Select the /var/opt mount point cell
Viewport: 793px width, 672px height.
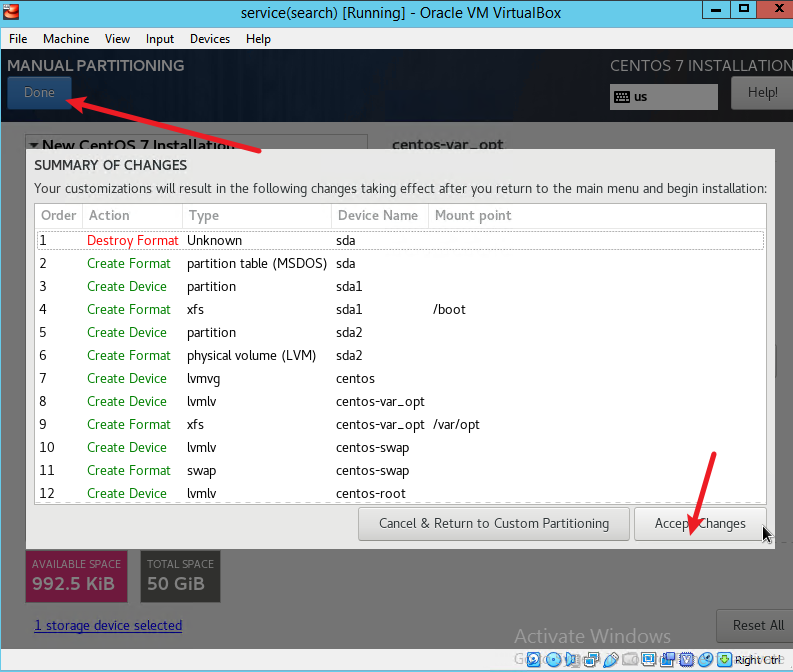click(x=456, y=424)
